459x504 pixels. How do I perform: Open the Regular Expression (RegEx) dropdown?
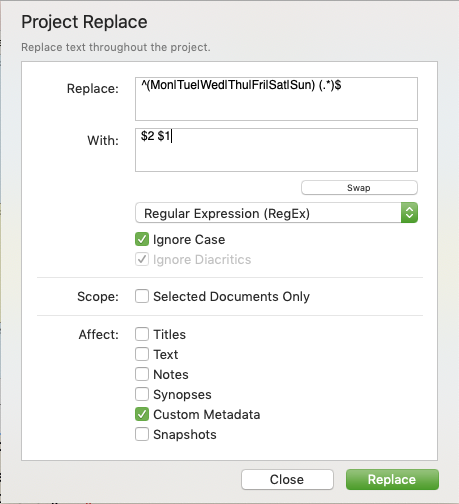[x=276, y=213]
